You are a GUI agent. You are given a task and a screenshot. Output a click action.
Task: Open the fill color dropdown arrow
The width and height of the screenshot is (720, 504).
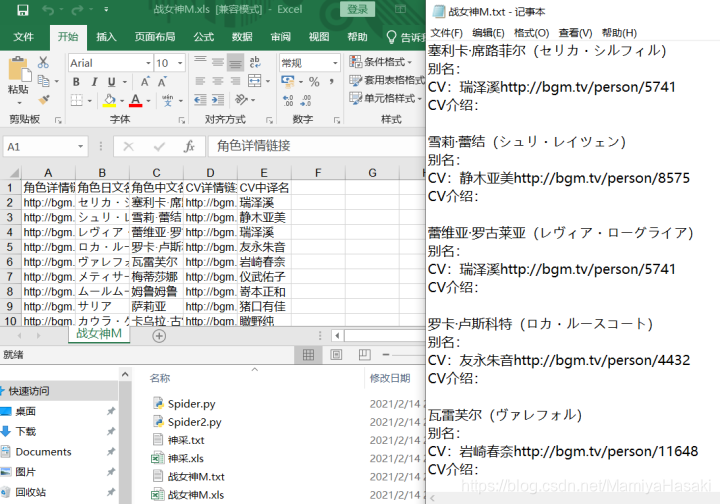122,101
